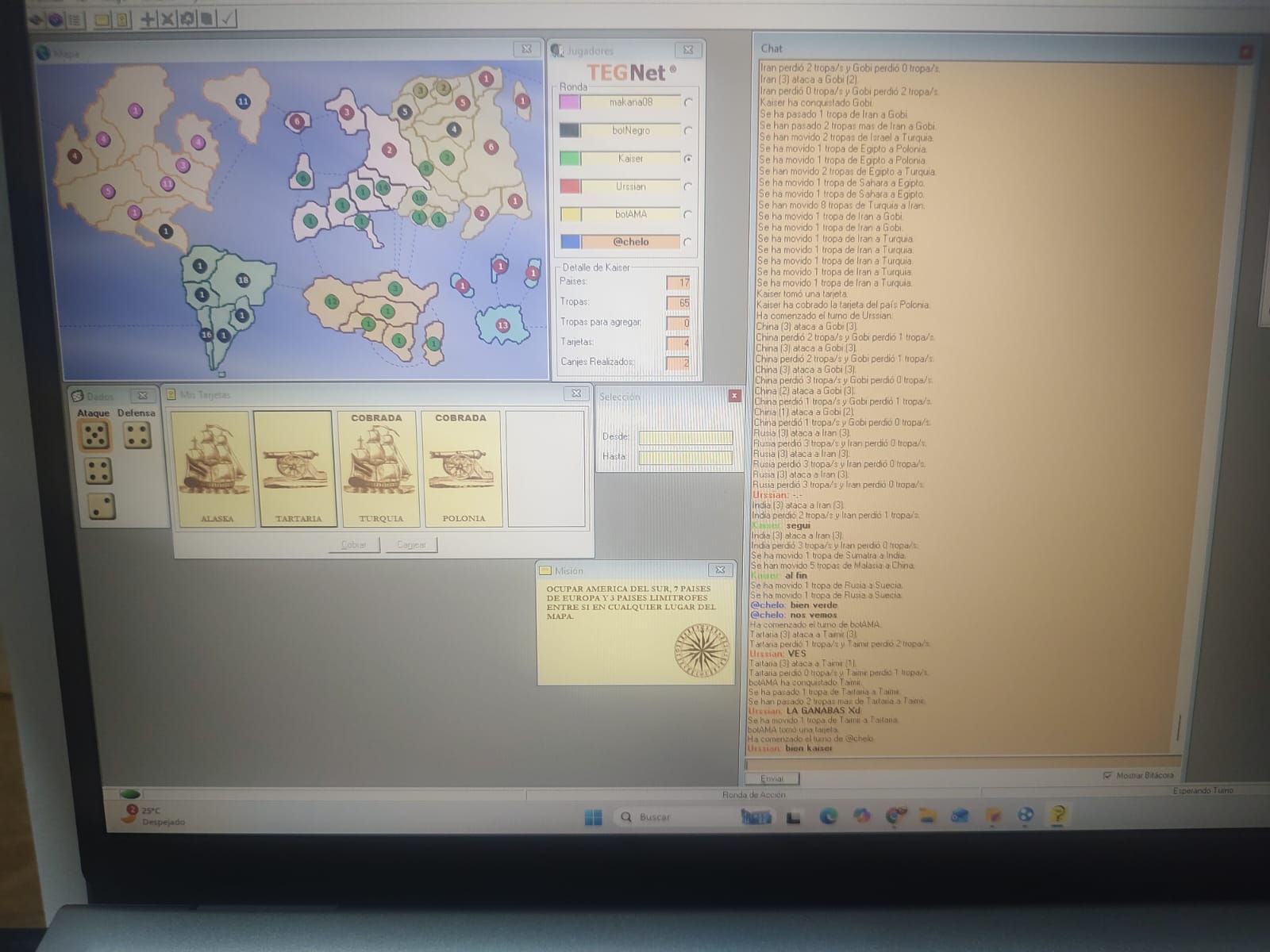Click the plus icon in the toolbar
The width and height of the screenshot is (1270, 952).
pos(148,19)
